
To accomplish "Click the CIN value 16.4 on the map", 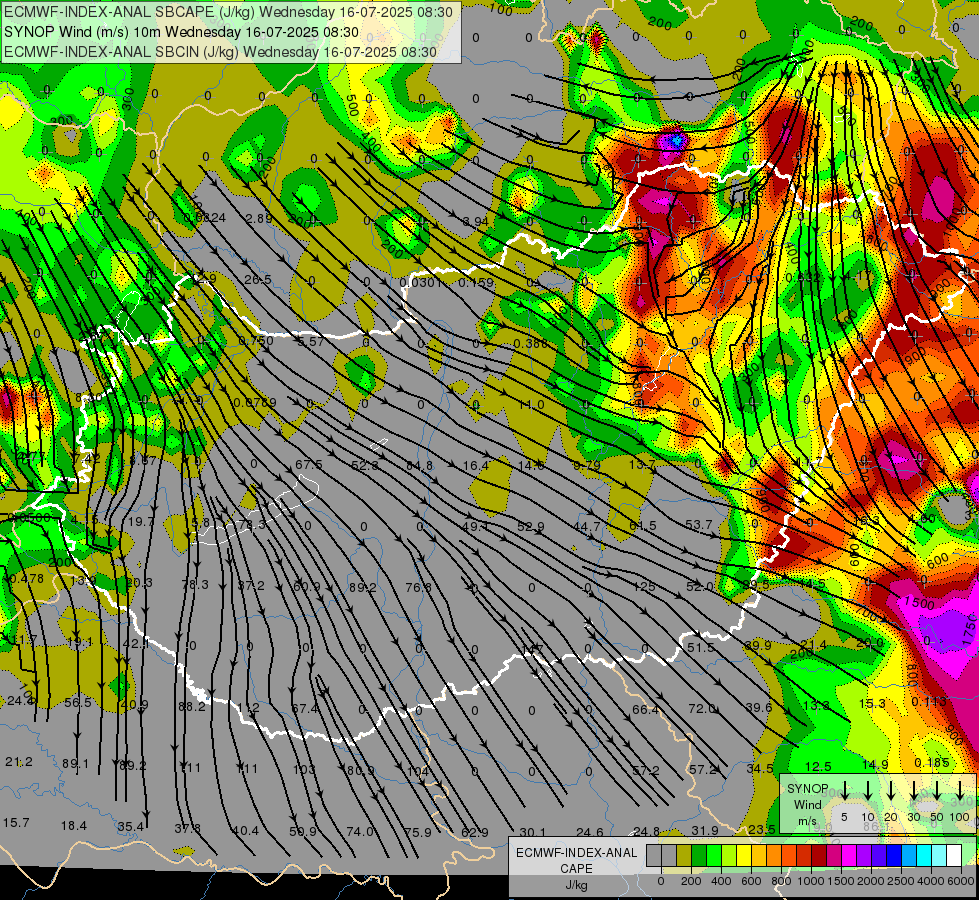I will click(476, 465).
